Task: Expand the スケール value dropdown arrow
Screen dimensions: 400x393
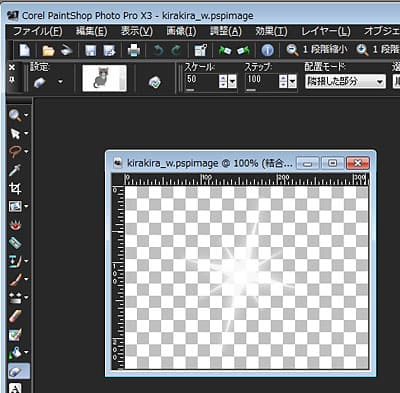Action: pos(233,81)
